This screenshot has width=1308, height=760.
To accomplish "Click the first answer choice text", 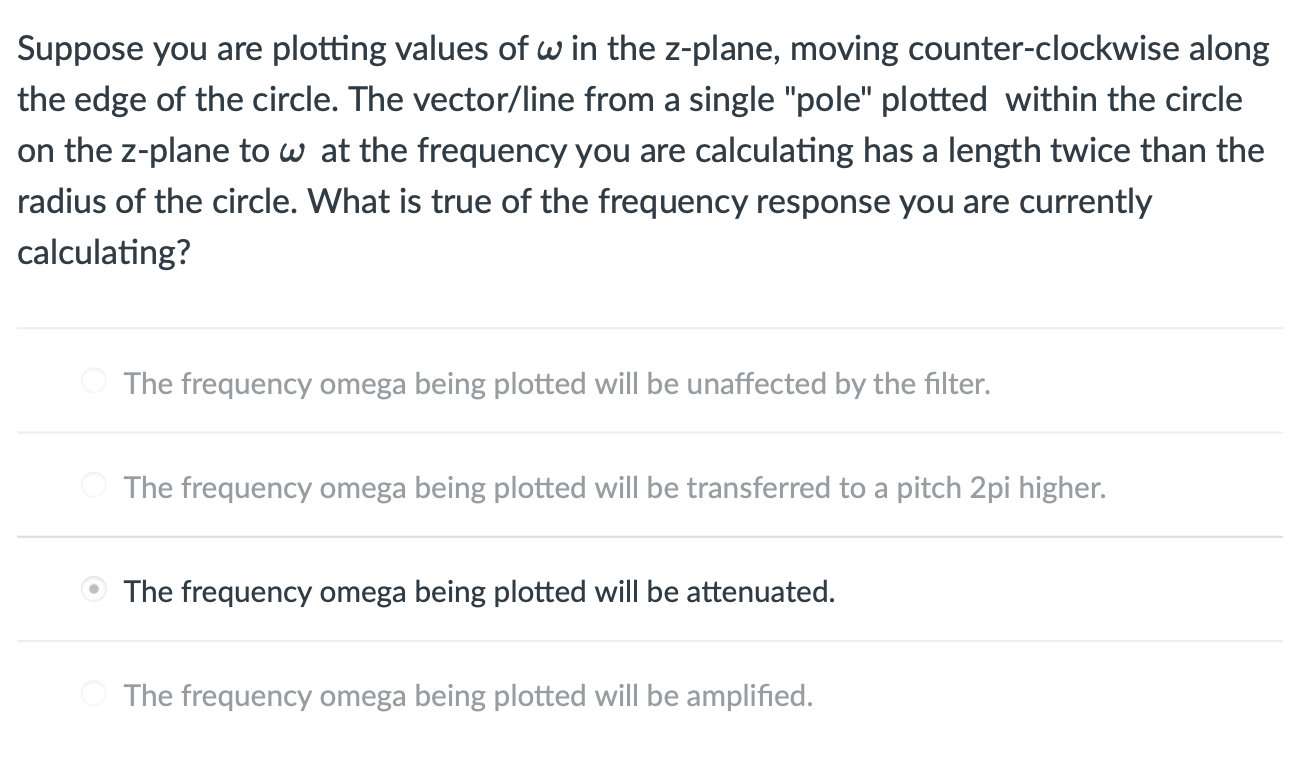I will [x=556, y=383].
